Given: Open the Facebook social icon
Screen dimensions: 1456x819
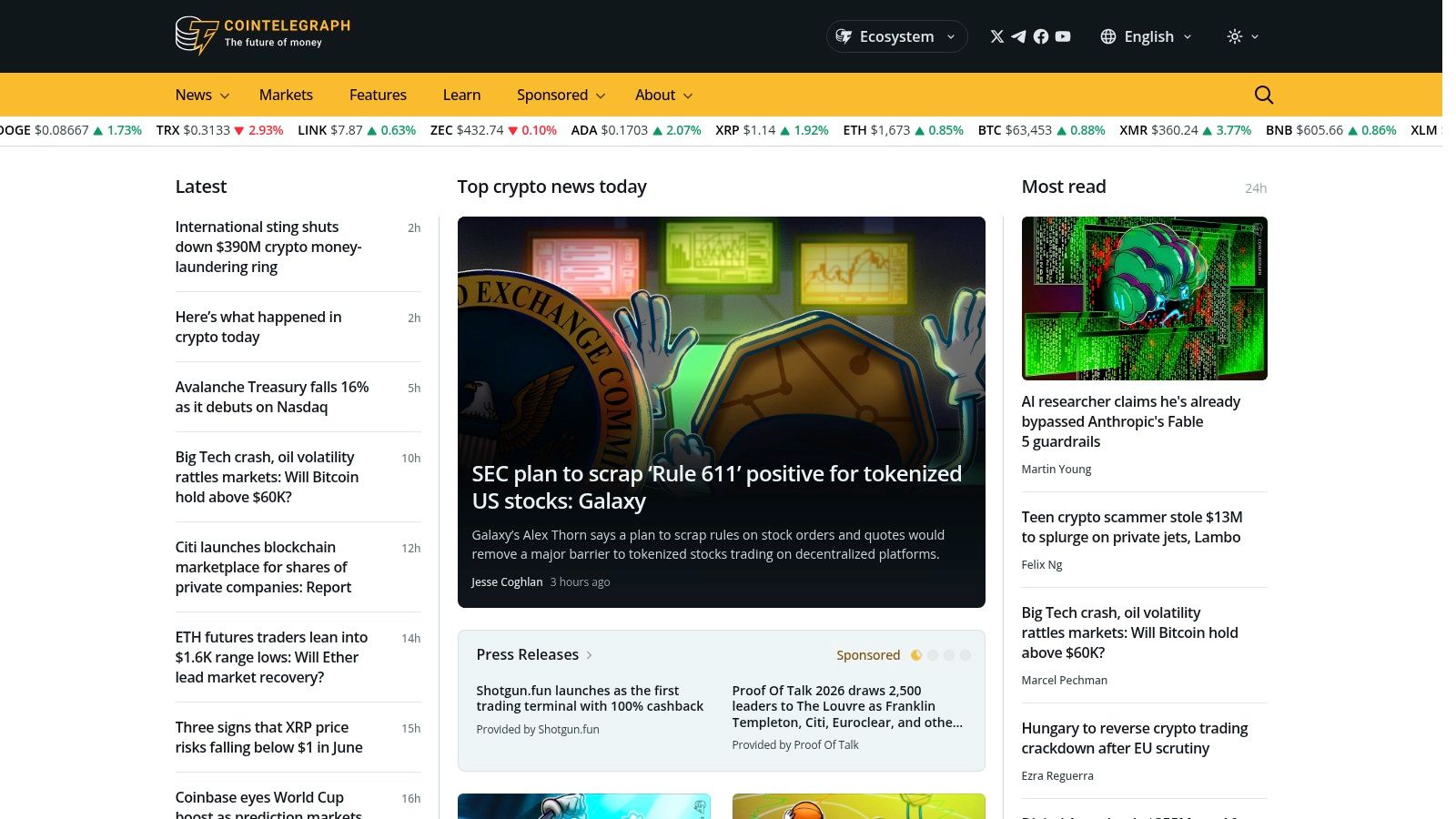Looking at the screenshot, I should 1041,36.
